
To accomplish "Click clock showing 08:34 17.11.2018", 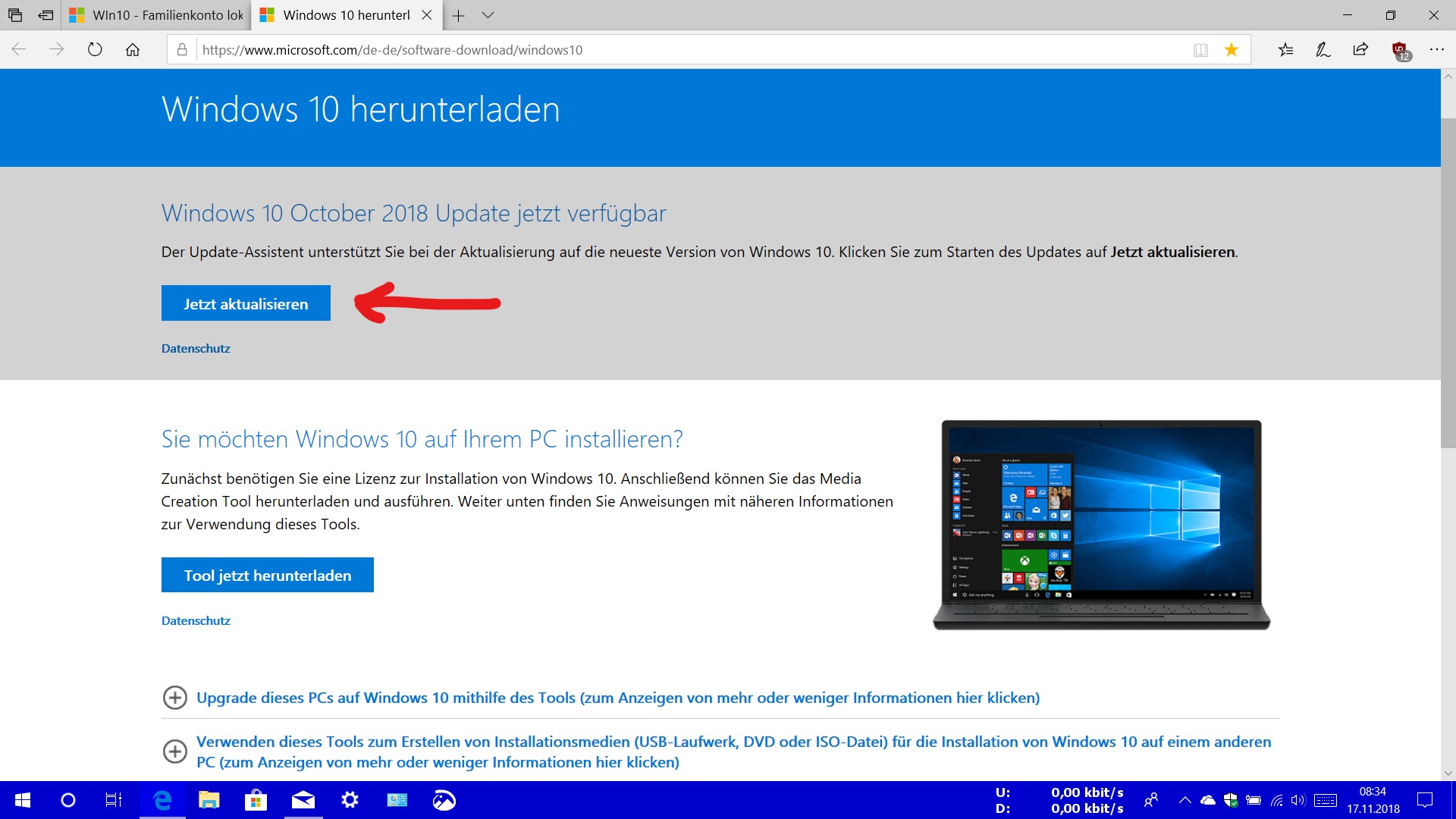I will [1373, 800].
